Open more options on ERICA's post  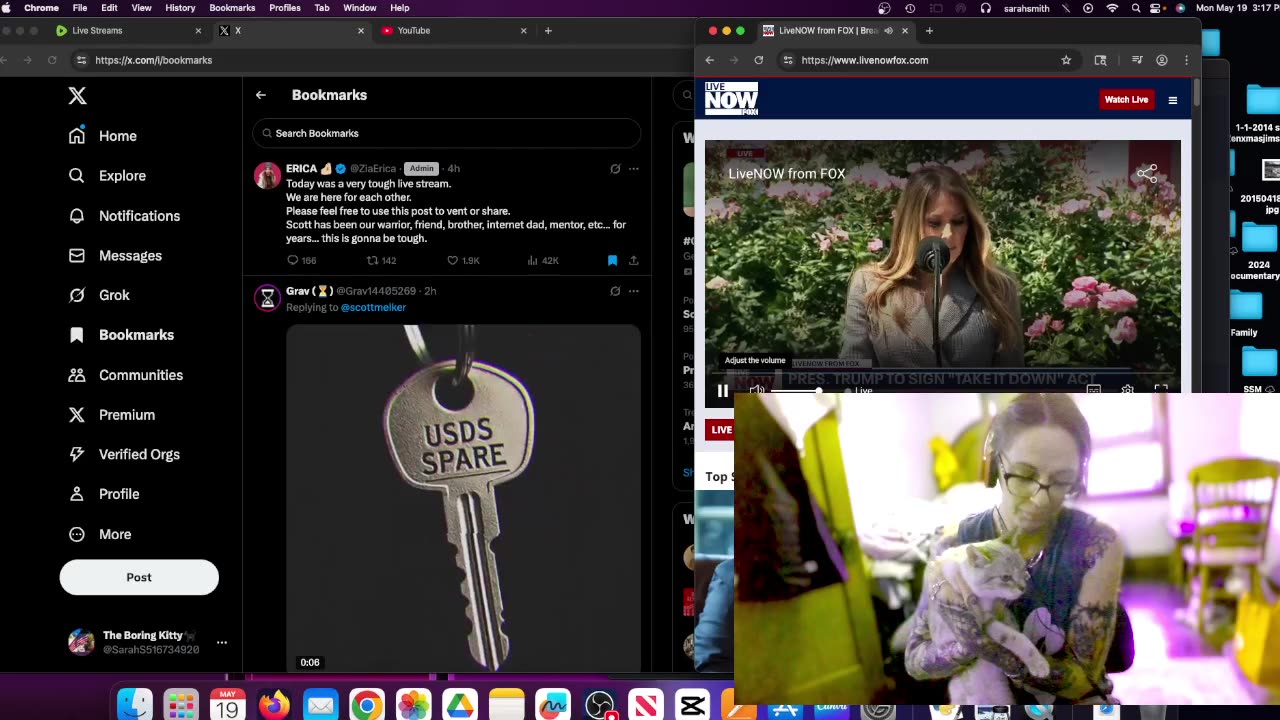(x=633, y=169)
